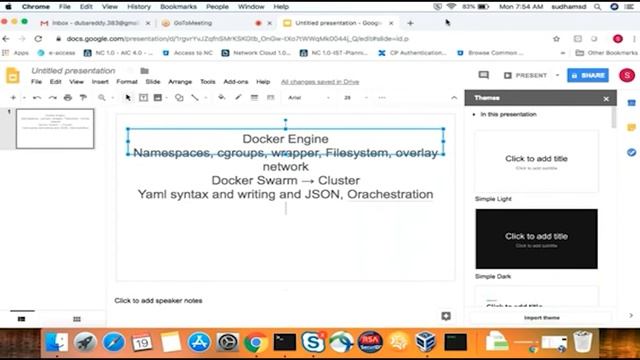Click 'Click to add speaker notes' area
This screenshot has height=360, width=640.
coord(158,300)
